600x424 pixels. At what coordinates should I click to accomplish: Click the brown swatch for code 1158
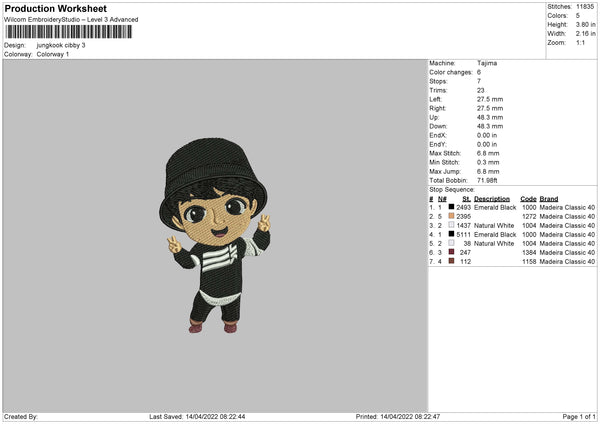pyautogui.click(x=451, y=261)
